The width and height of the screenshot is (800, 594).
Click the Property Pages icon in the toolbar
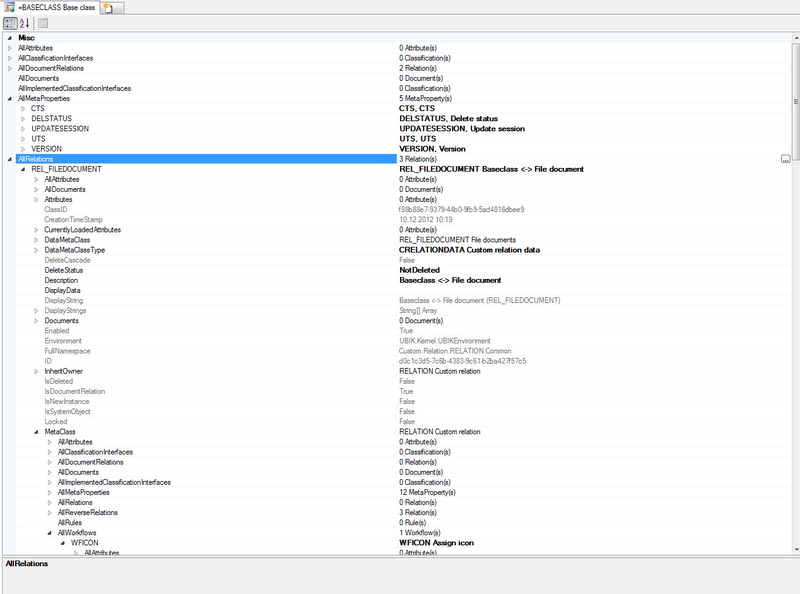pyautogui.click(x=44, y=23)
